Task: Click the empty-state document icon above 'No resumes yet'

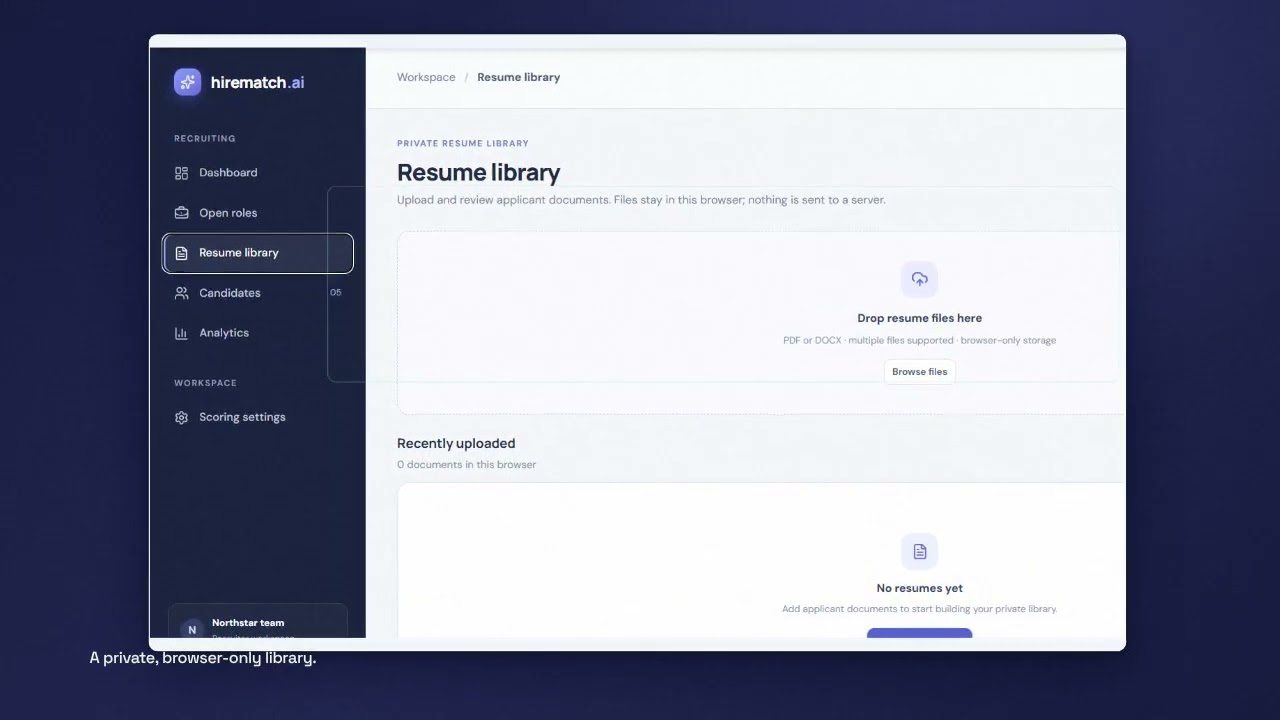Action: coord(919,551)
